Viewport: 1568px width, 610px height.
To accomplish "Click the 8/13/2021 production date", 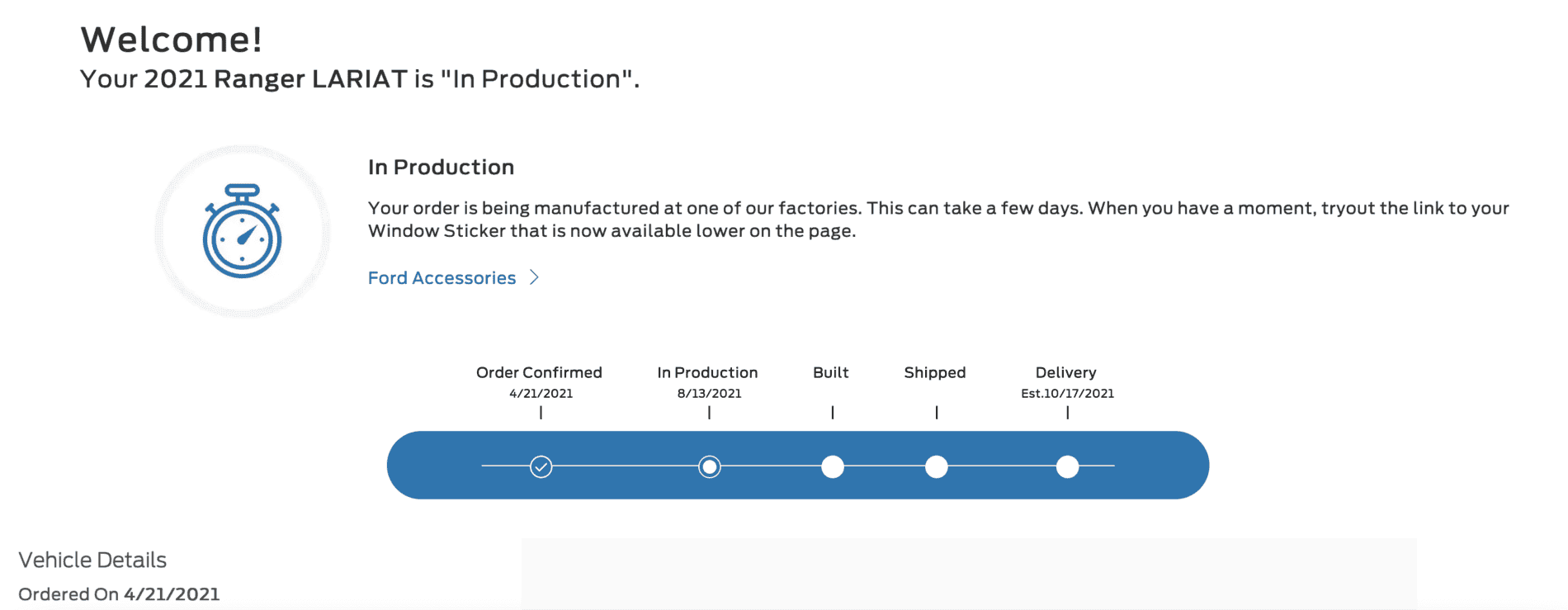I will (710, 394).
